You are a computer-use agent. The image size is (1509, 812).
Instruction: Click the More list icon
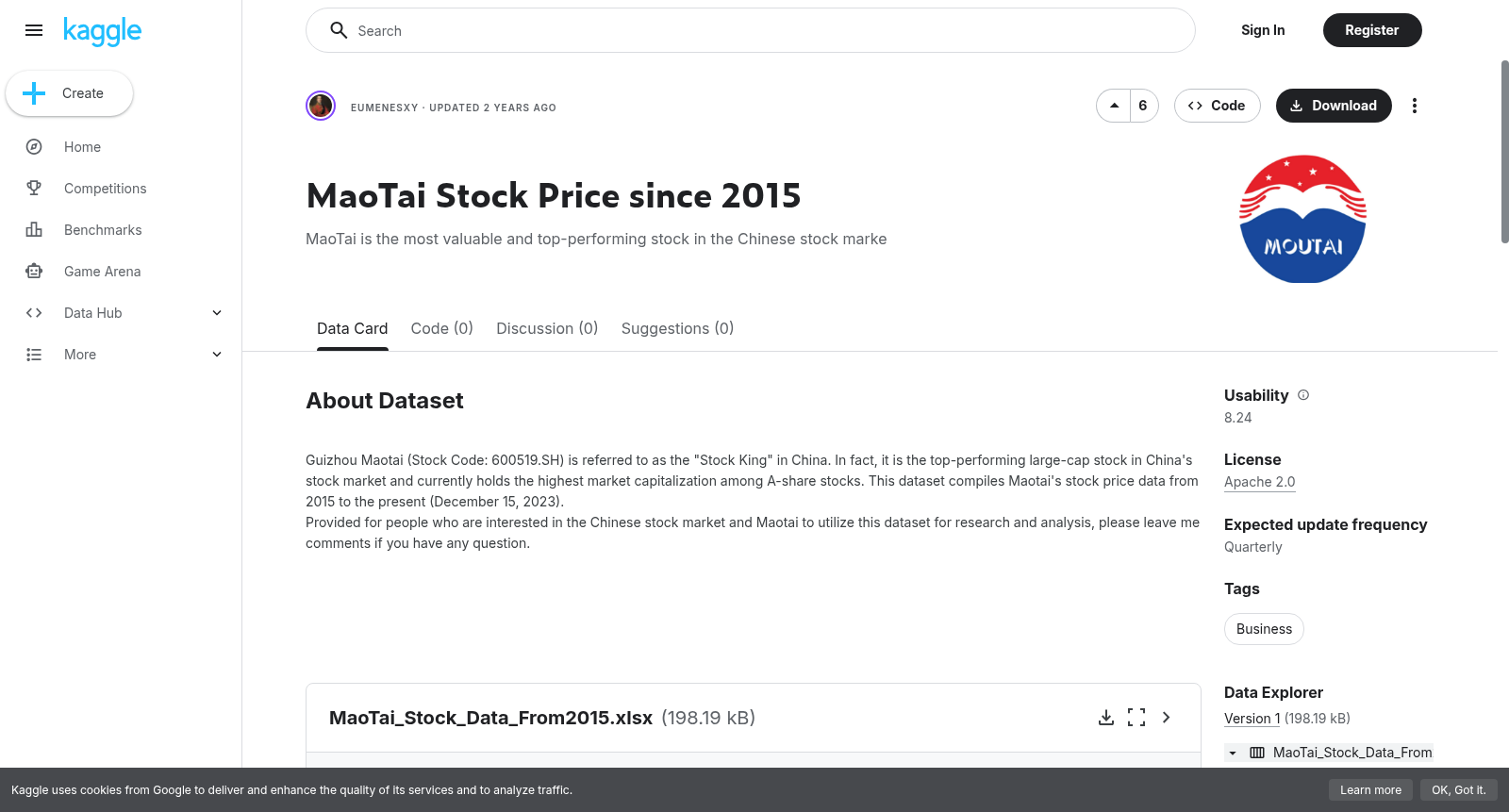tap(34, 355)
